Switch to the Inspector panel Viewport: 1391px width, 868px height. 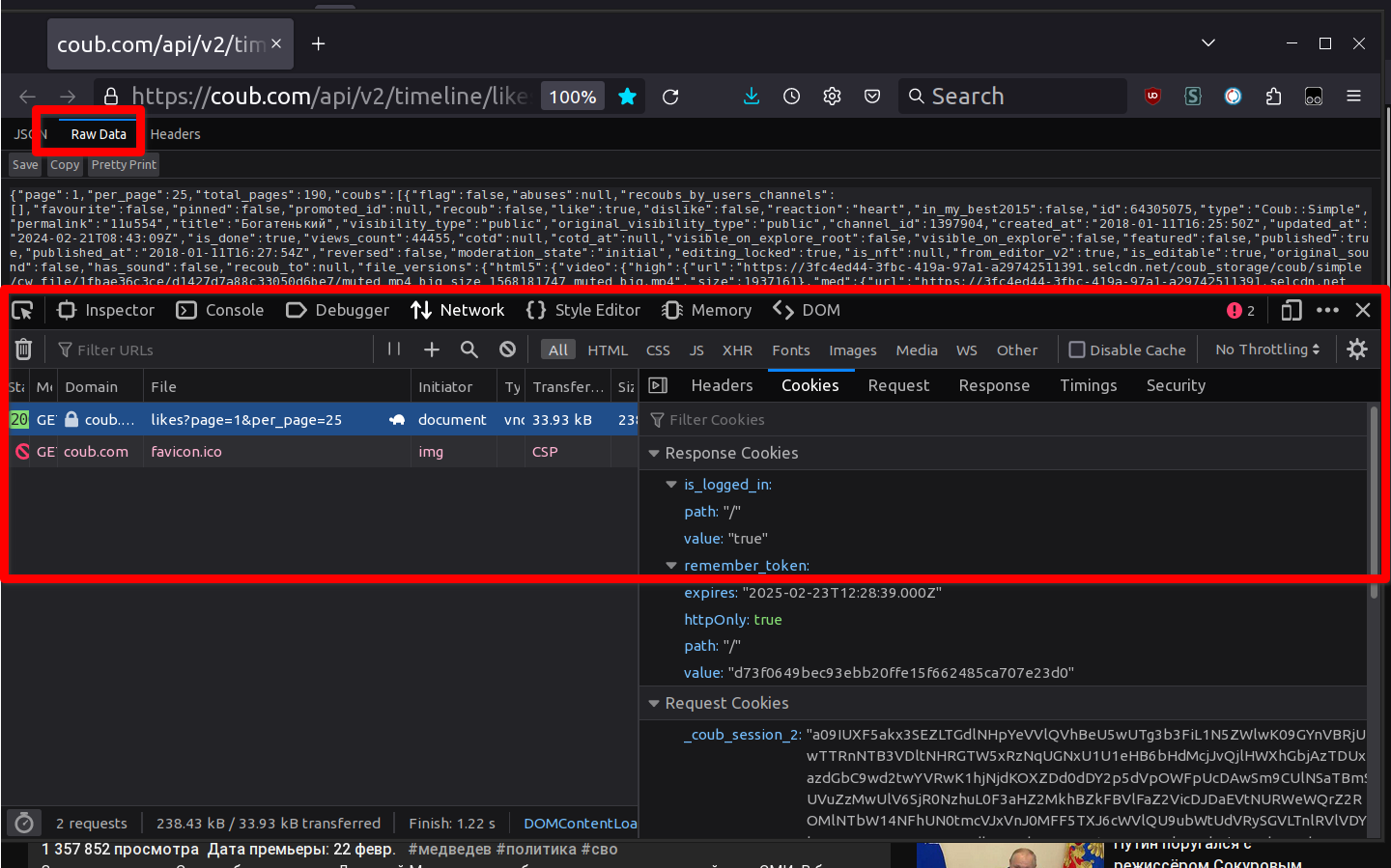[106, 310]
